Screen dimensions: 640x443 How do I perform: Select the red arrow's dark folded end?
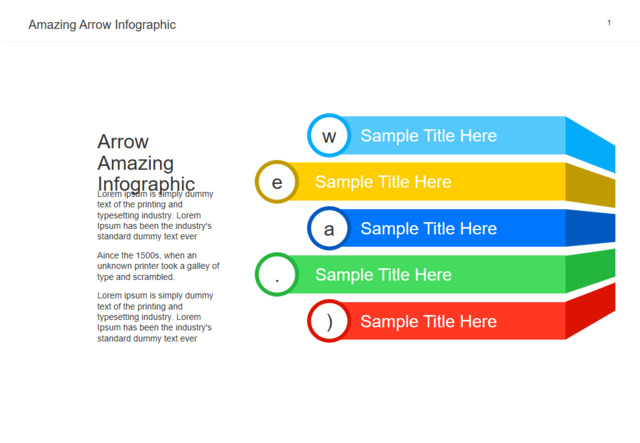(x=590, y=312)
